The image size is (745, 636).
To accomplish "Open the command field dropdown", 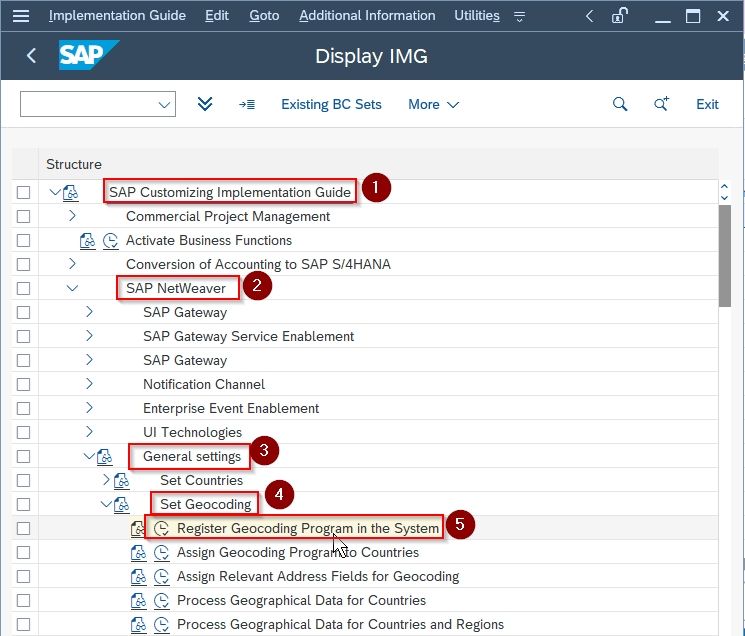I will tap(164, 104).
